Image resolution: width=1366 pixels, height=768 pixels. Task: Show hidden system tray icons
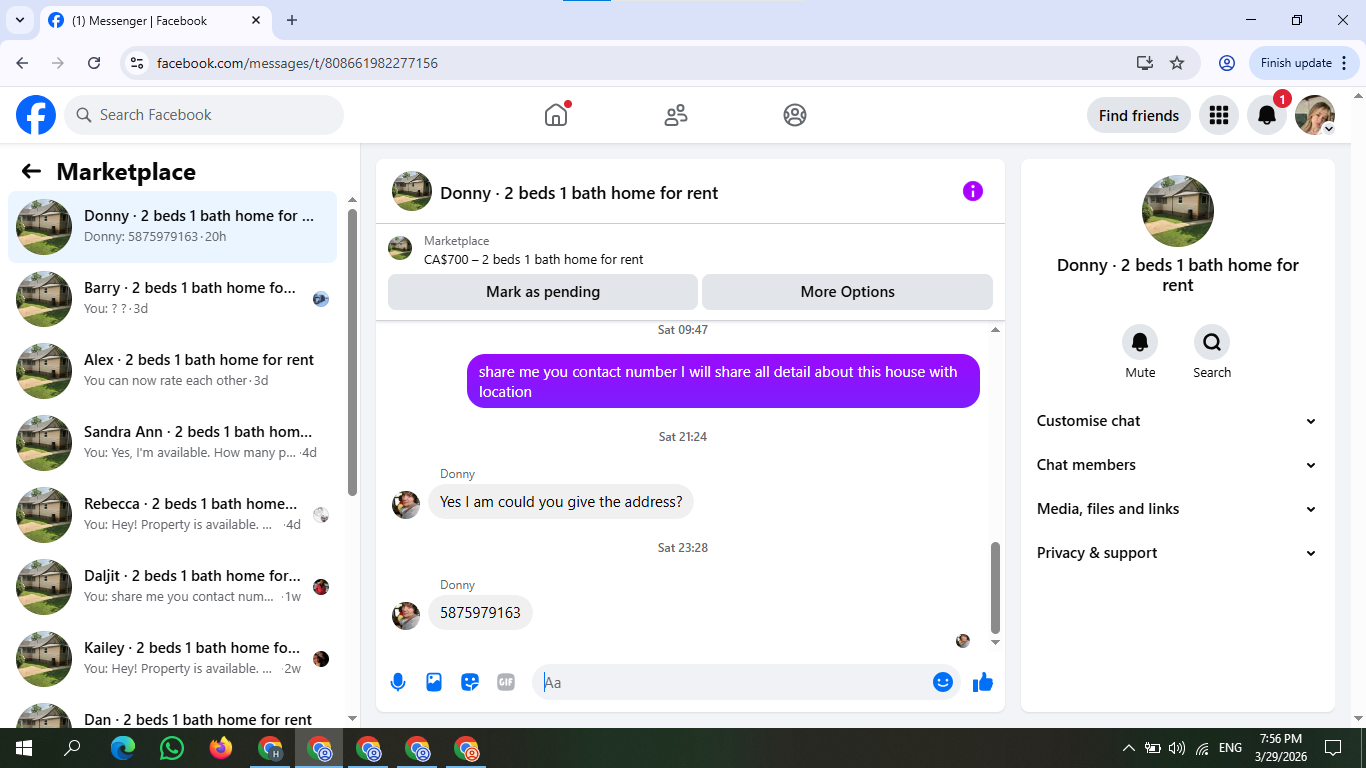[1129, 748]
